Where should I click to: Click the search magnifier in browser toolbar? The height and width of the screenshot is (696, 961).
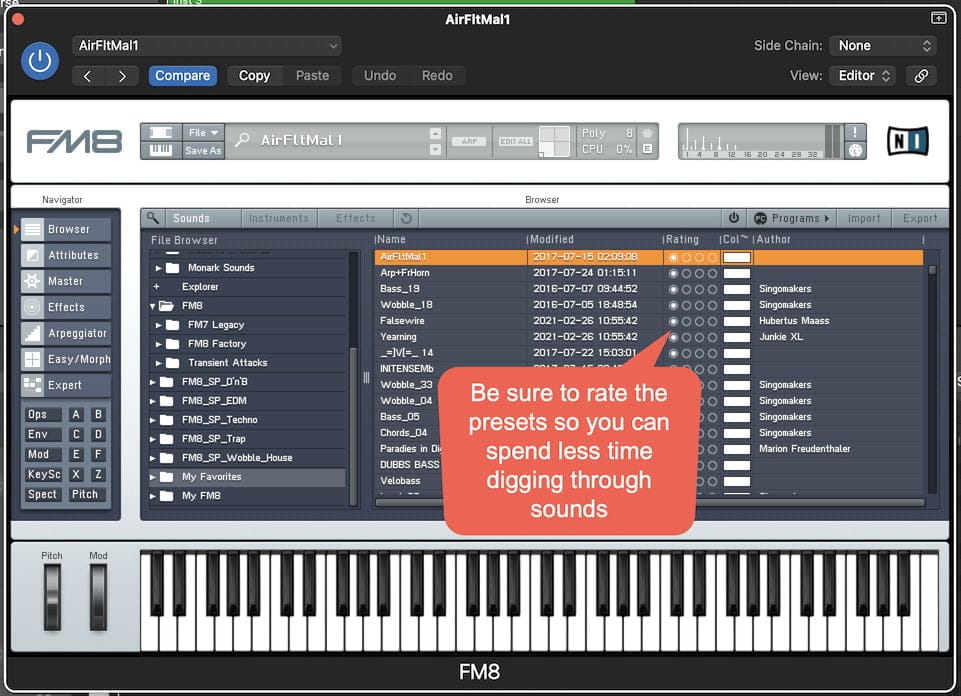tap(152, 218)
